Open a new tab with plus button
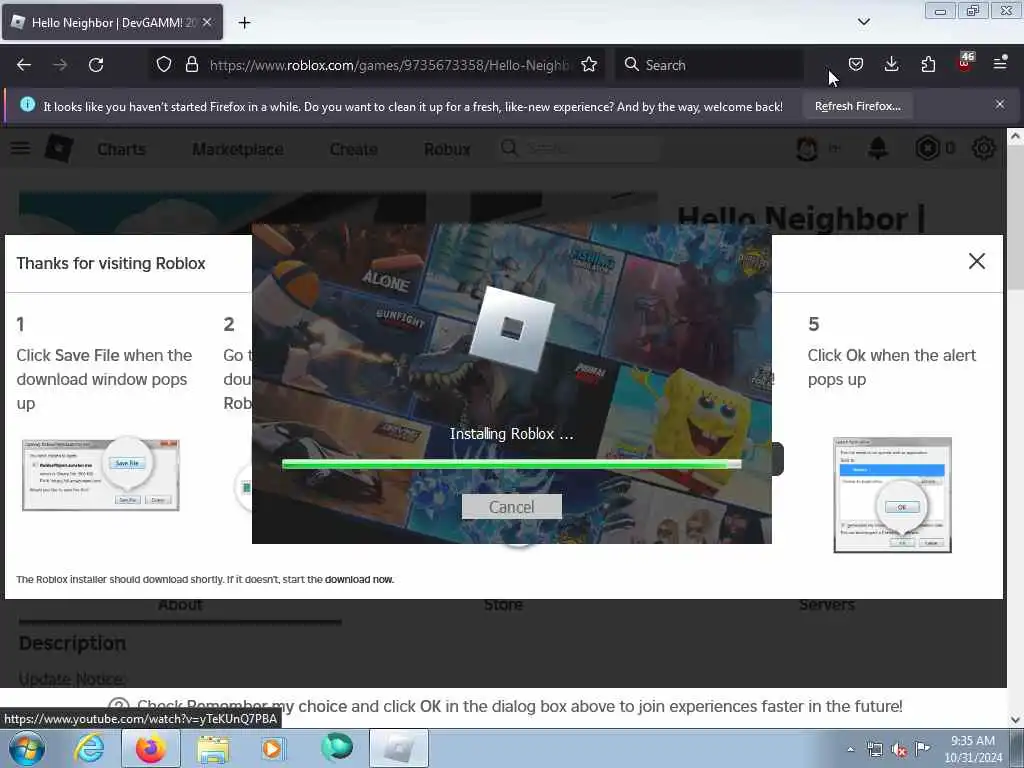Image resolution: width=1024 pixels, height=768 pixels. pyautogui.click(x=244, y=23)
